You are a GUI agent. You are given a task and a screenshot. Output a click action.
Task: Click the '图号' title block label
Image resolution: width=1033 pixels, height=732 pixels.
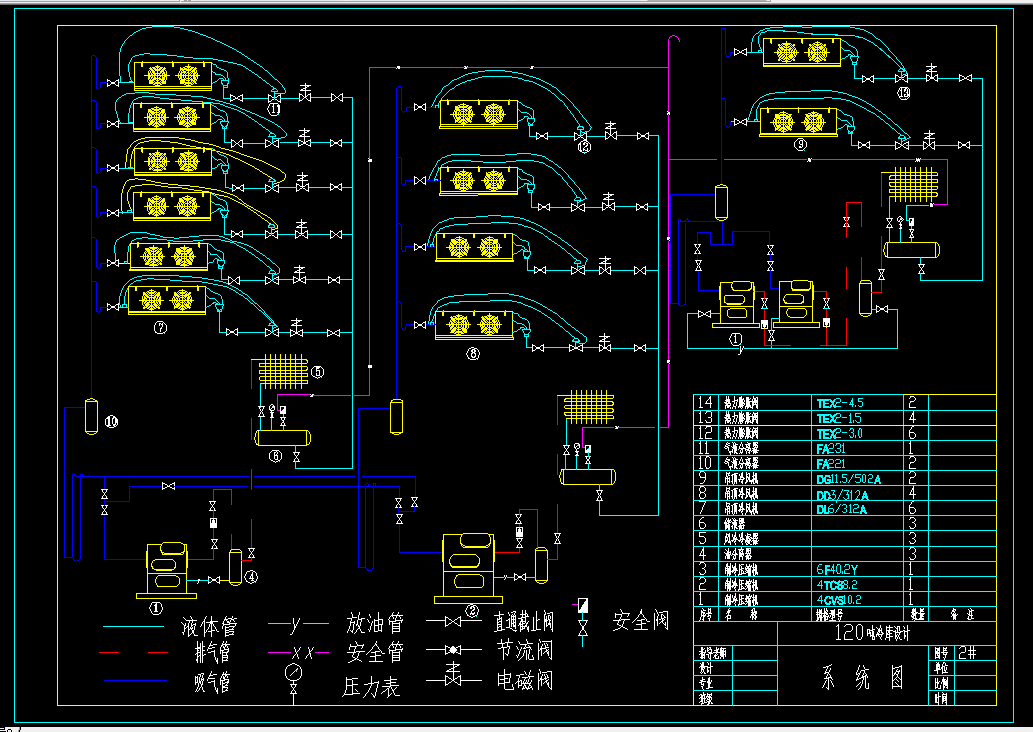(941, 653)
